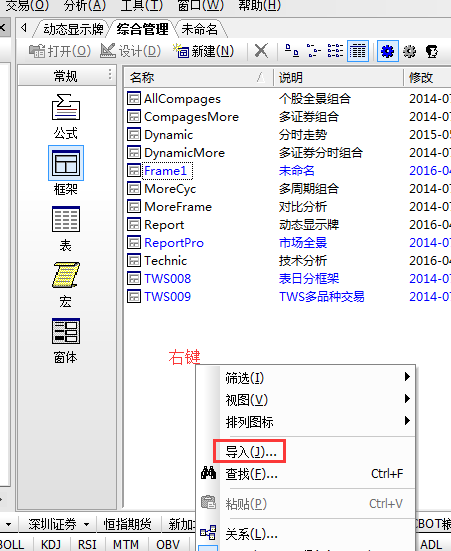Open the 深圳证券 dropdown arrow
451x551 pixels.
coord(86,524)
